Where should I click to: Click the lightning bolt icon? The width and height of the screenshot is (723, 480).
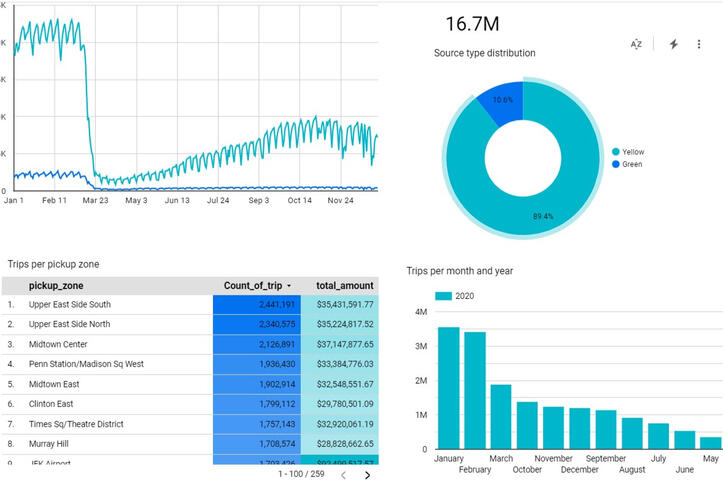tap(674, 44)
